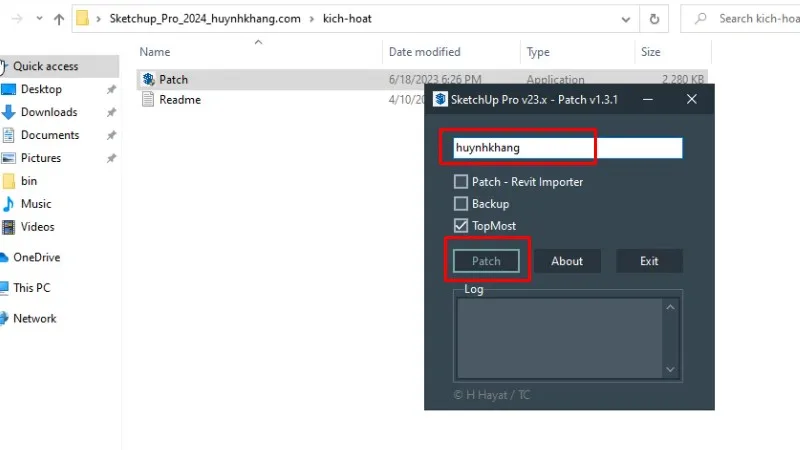Viewport: 800px width, 450px height.
Task: Click the refresh button beside address bar
Action: (x=654, y=18)
